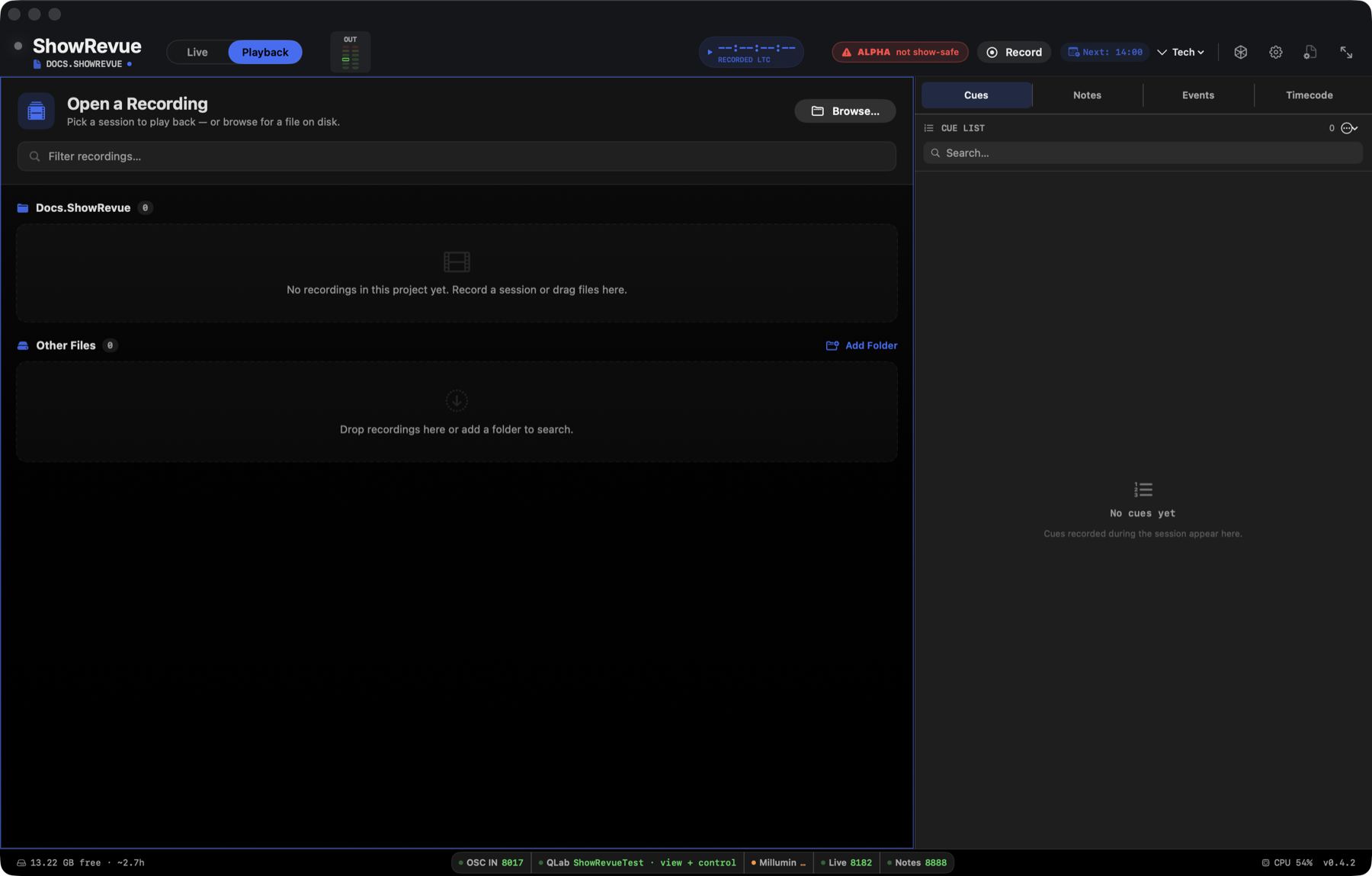Click the No cues yet text

click(x=1143, y=513)
